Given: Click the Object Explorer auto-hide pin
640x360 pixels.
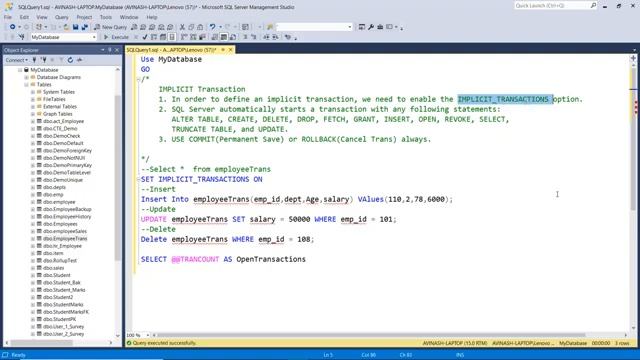Looking at the screenshot, I should tap(110, 50).
